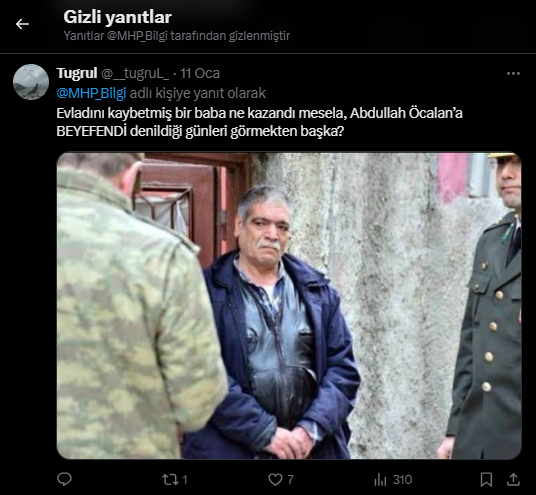Click the retweet count of 1

185,480
